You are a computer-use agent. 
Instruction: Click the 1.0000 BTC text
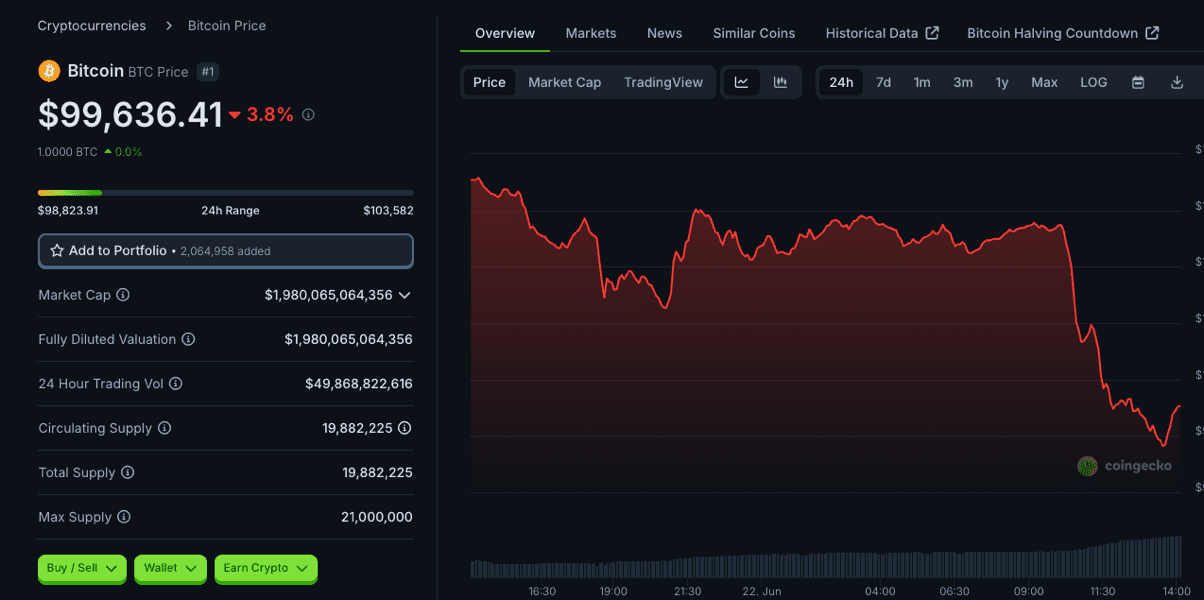pyautogui.click(x=68, y=152)
